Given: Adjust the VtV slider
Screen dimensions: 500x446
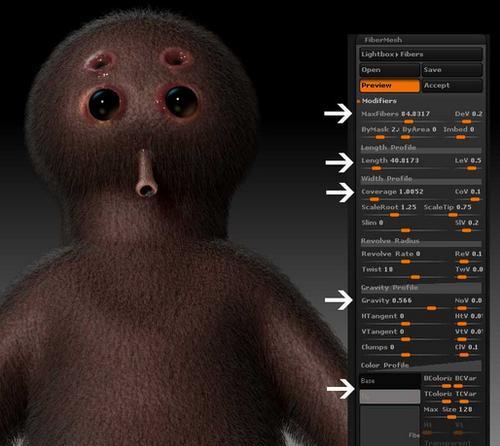Looking at the screenshot, I should click(x=468, y=335).
